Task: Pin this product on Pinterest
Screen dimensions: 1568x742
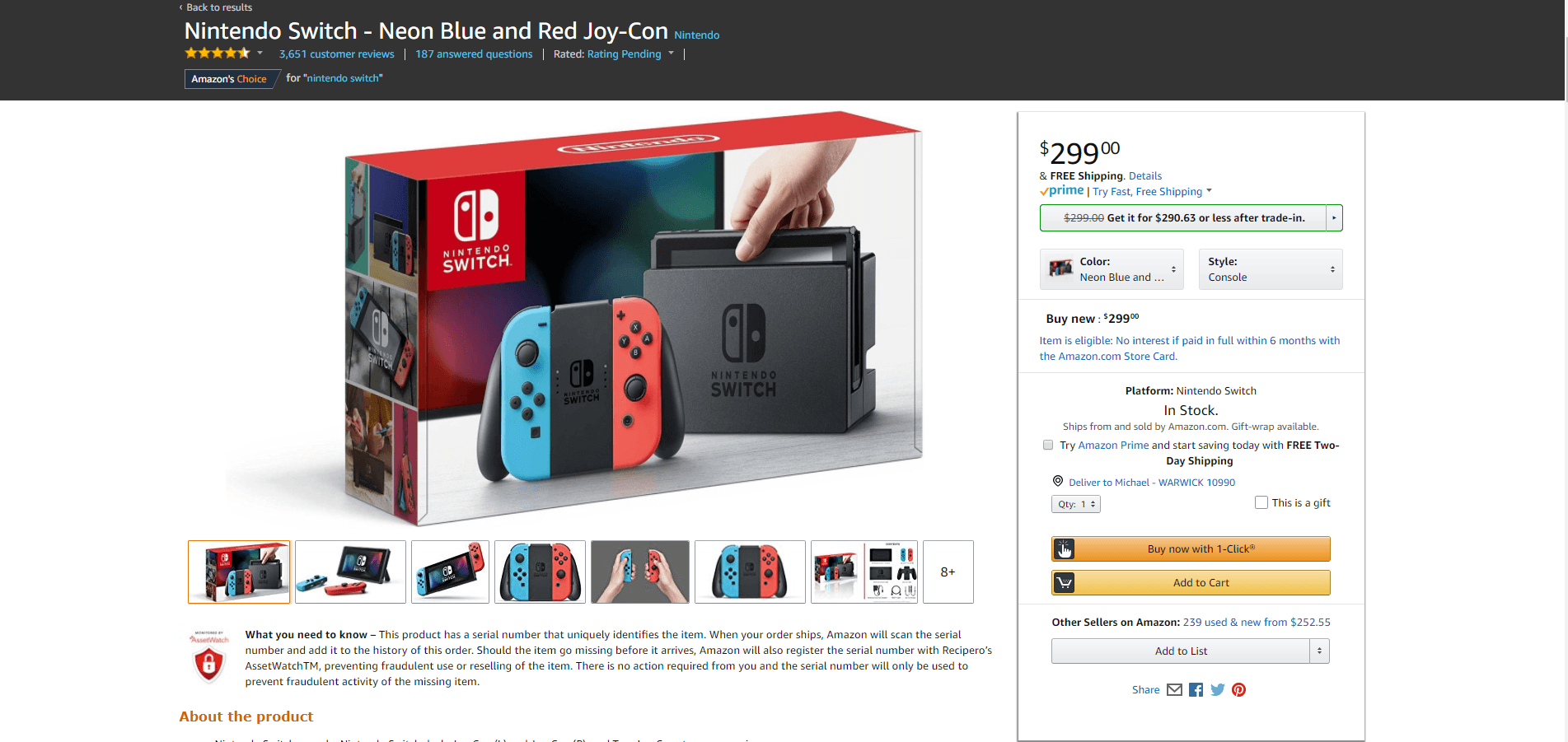Action: click(x=1238, y=690)
